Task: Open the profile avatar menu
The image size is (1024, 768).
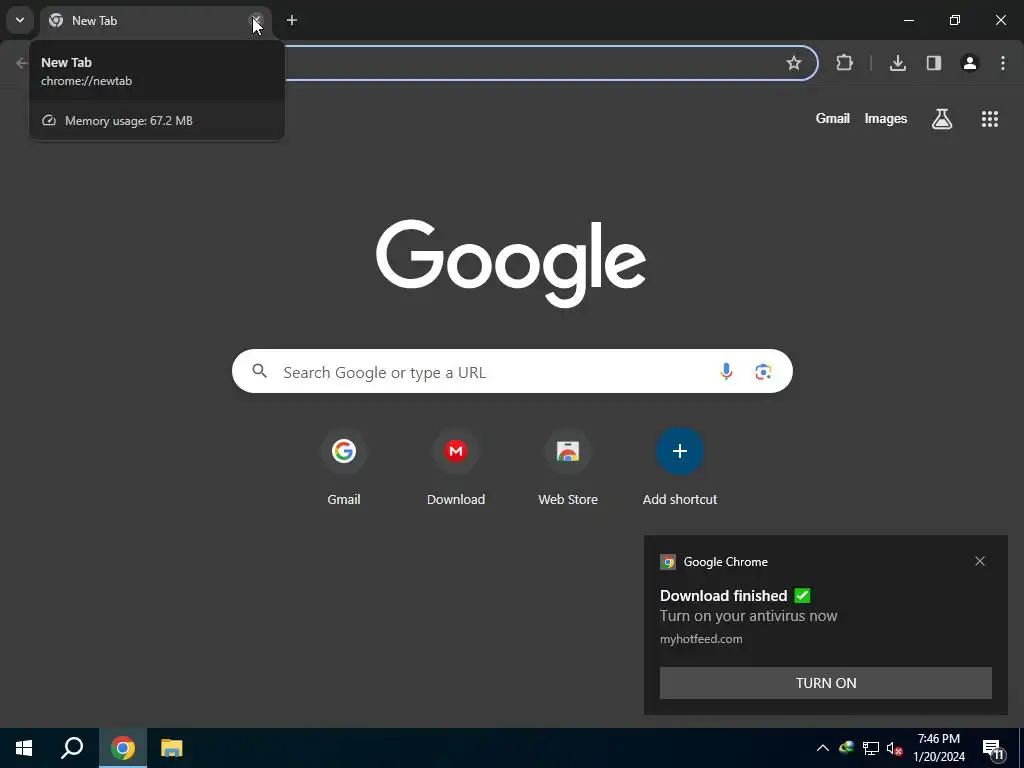Action: pos(970,63)
